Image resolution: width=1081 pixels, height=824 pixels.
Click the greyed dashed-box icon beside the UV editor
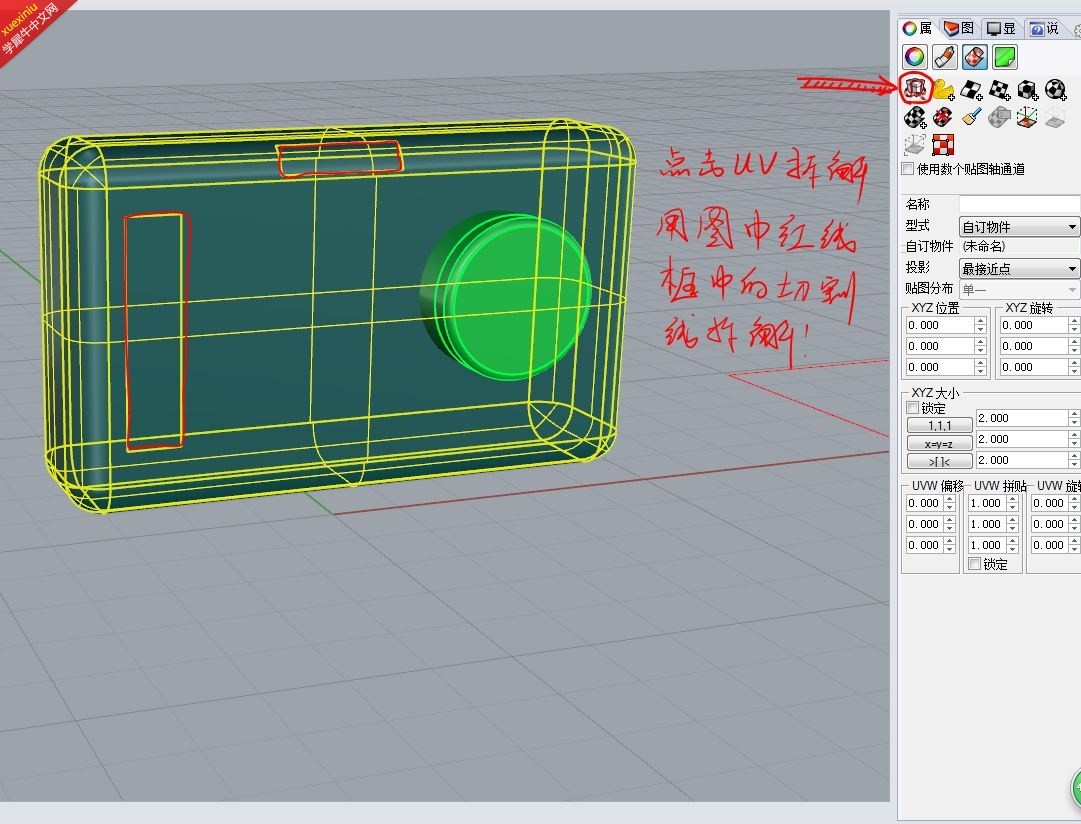coord(915,145)
